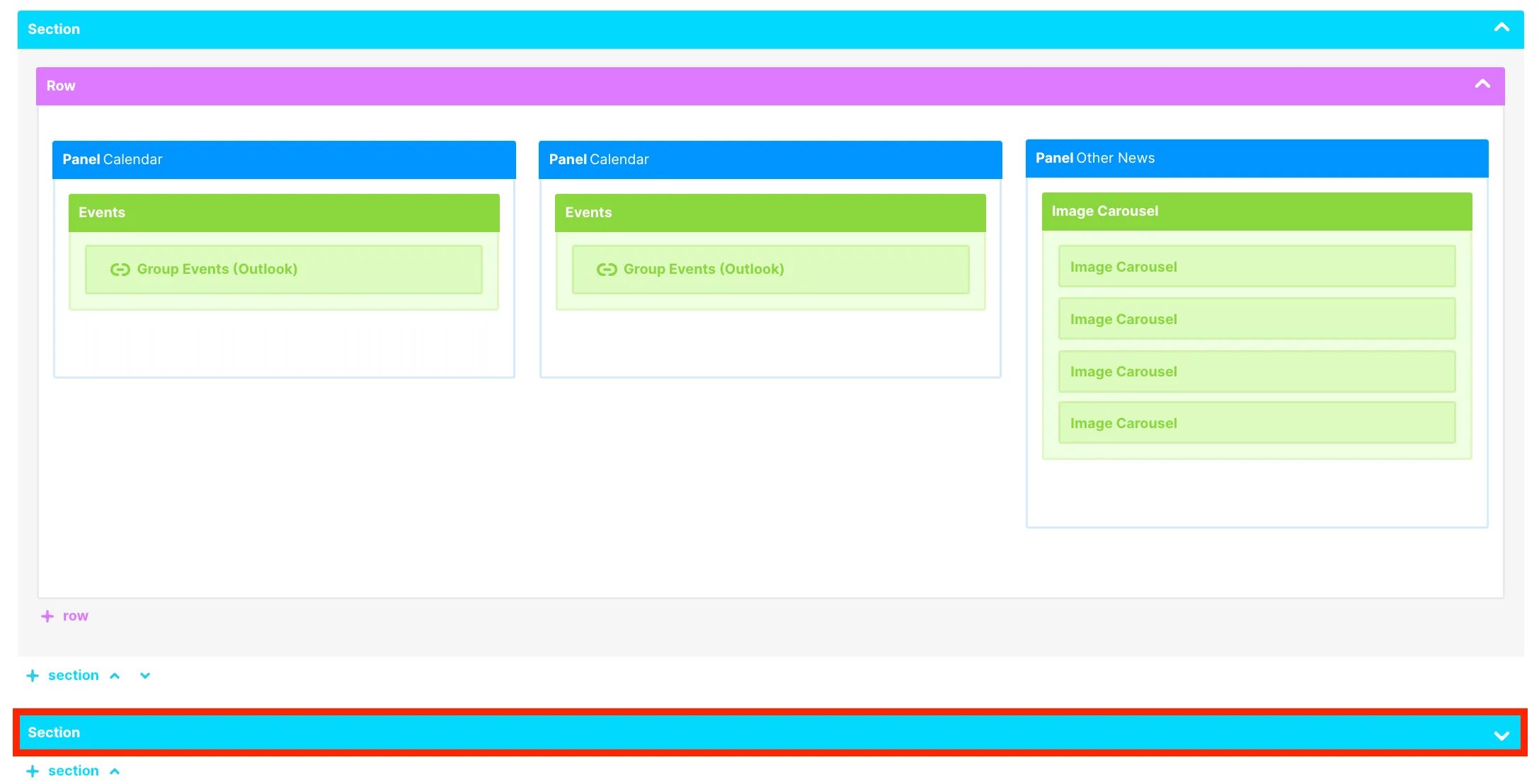Move section up using first up arrow
This screenshot has width=1539, height=784.
(115, 676)
